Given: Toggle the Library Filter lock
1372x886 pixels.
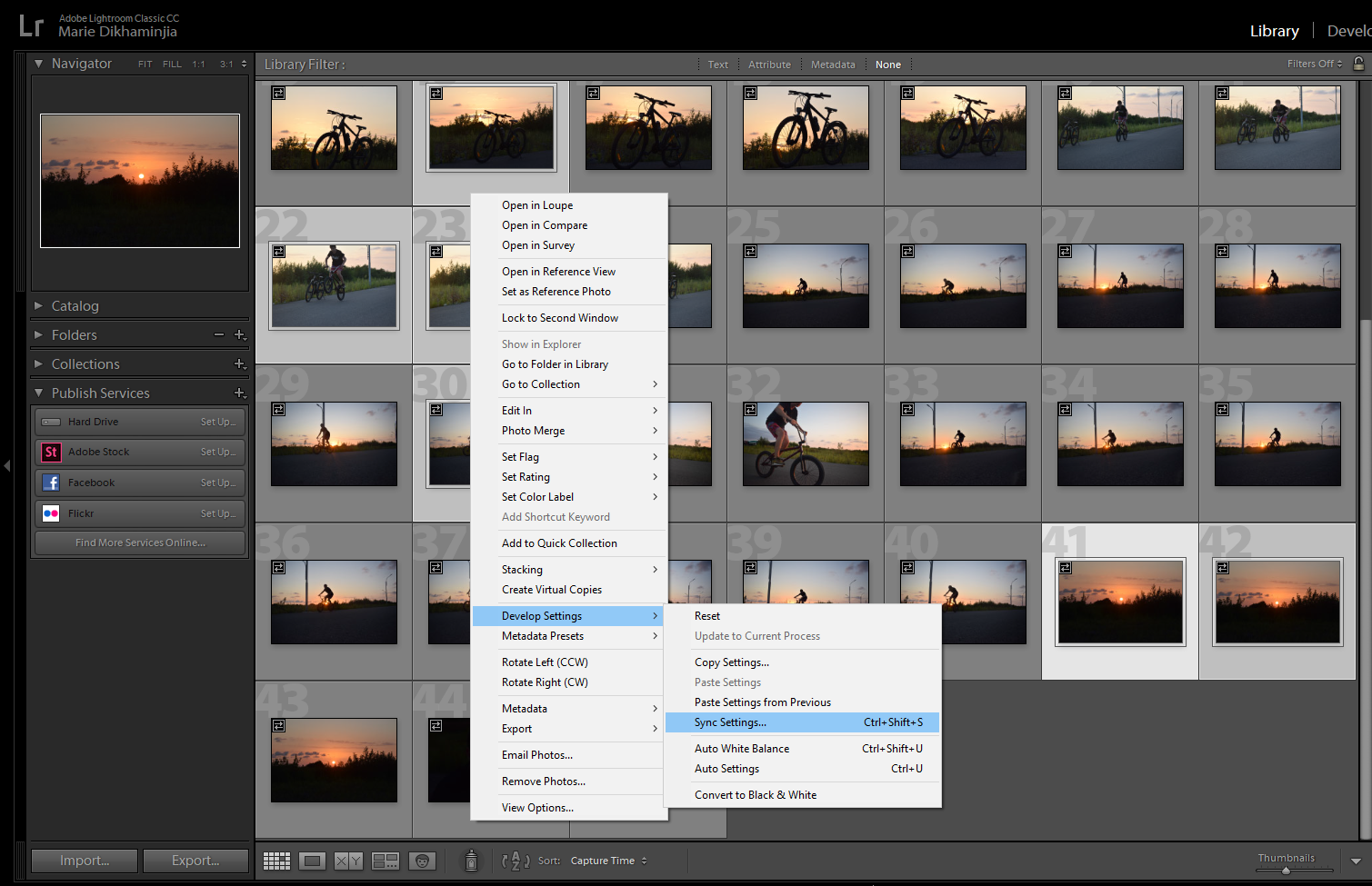Looking at the screenshot, I should [x=1358, y=64].
